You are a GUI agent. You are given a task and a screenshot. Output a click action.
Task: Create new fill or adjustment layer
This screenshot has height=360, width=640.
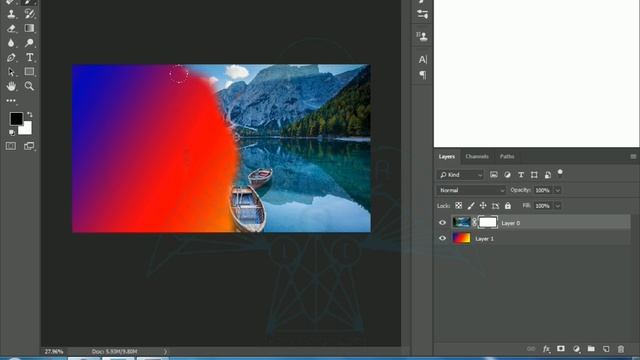[x=576, y=349]
